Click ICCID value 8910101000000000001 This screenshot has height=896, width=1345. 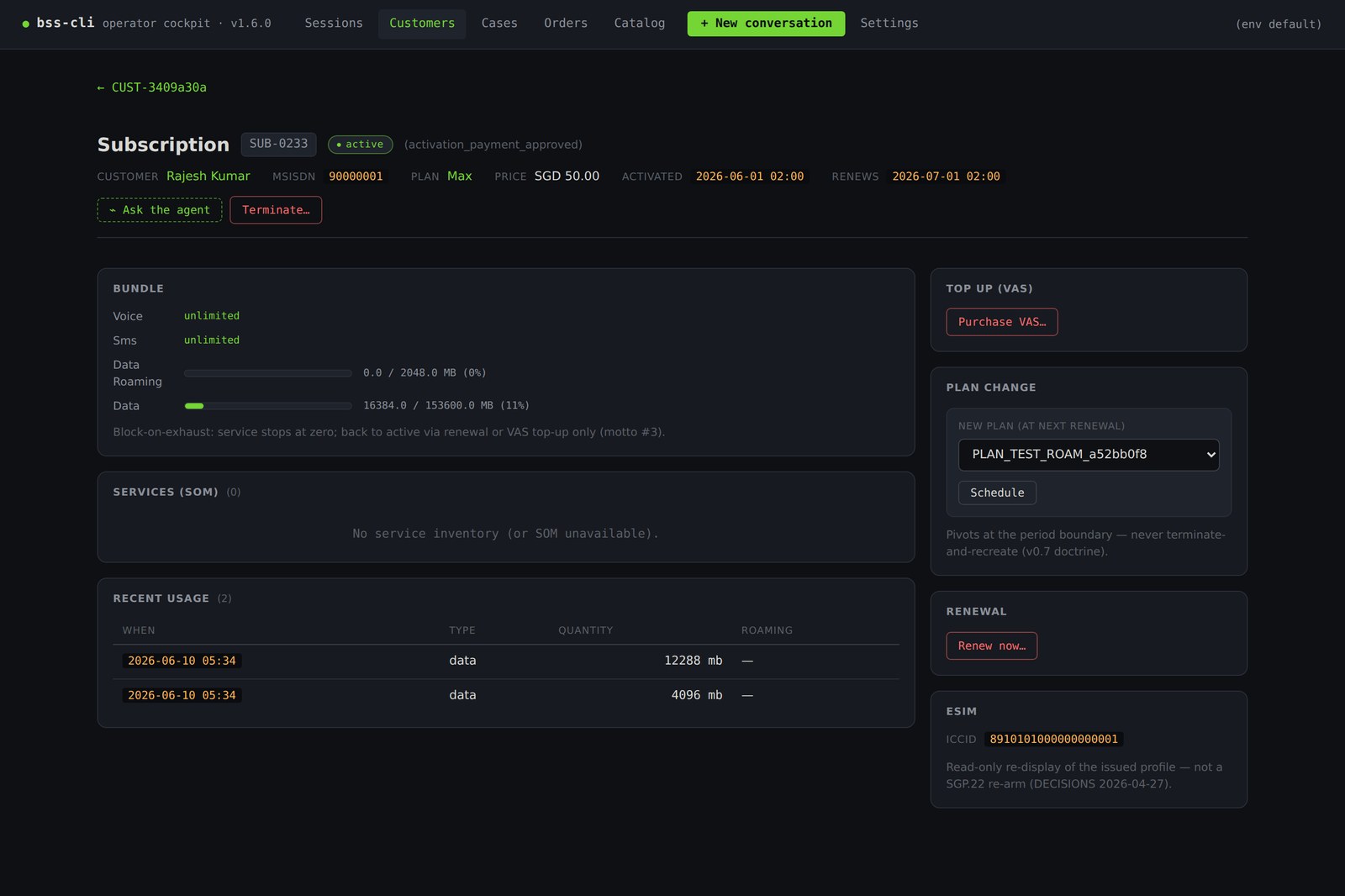1054,740
